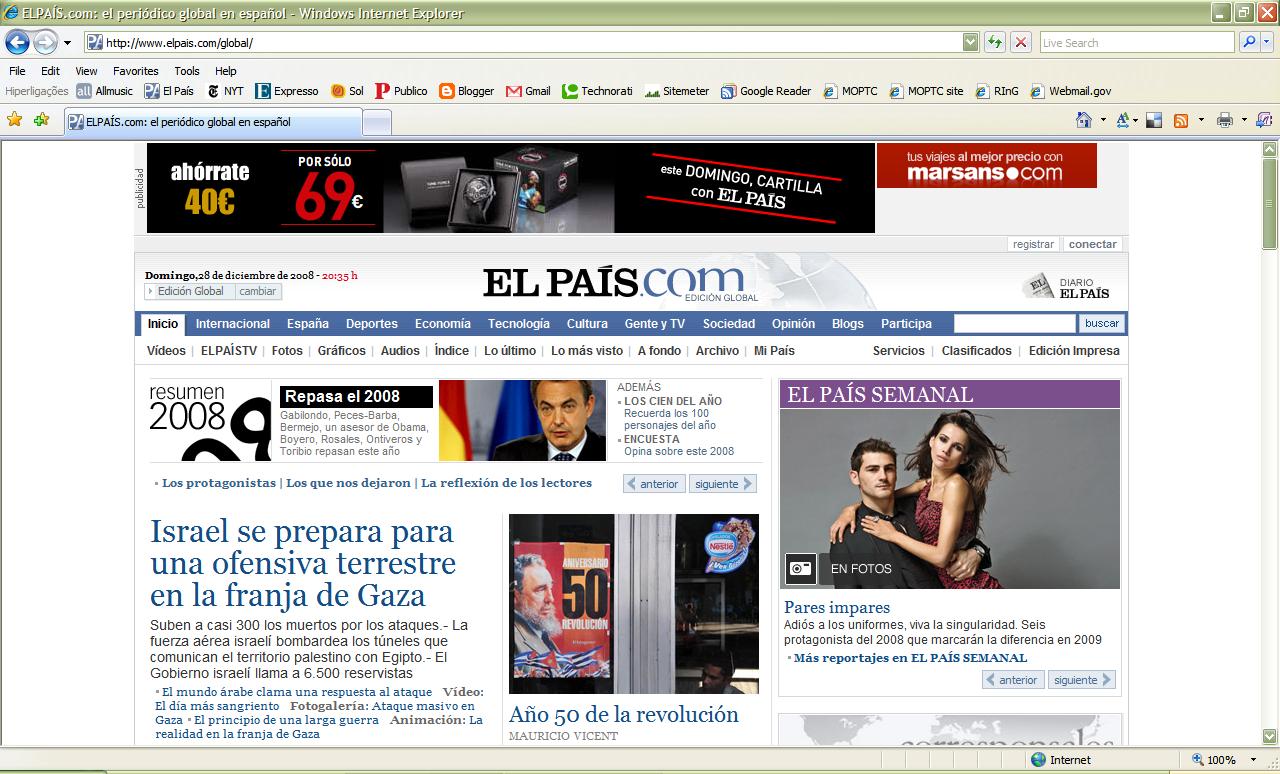Click the EN FOTOS camera icon
Viewport: 1280px width, 774px height.
801,569
